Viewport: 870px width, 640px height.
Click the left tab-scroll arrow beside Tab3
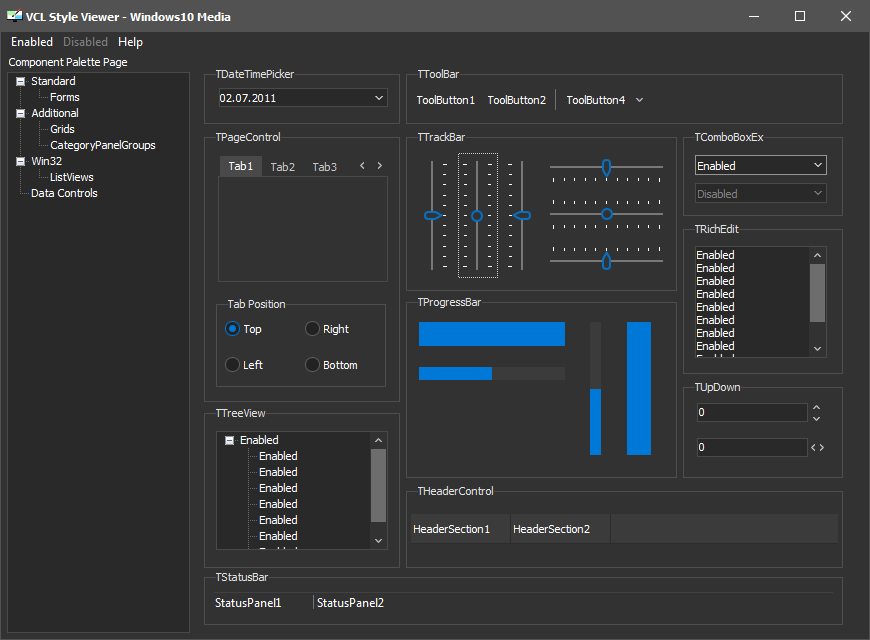point(362,165)
